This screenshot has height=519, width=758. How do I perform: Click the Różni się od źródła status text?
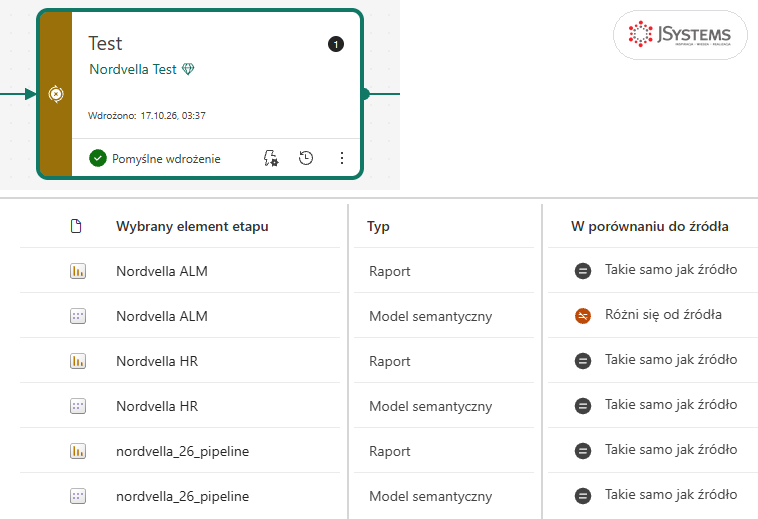click(x=663, y=315)
